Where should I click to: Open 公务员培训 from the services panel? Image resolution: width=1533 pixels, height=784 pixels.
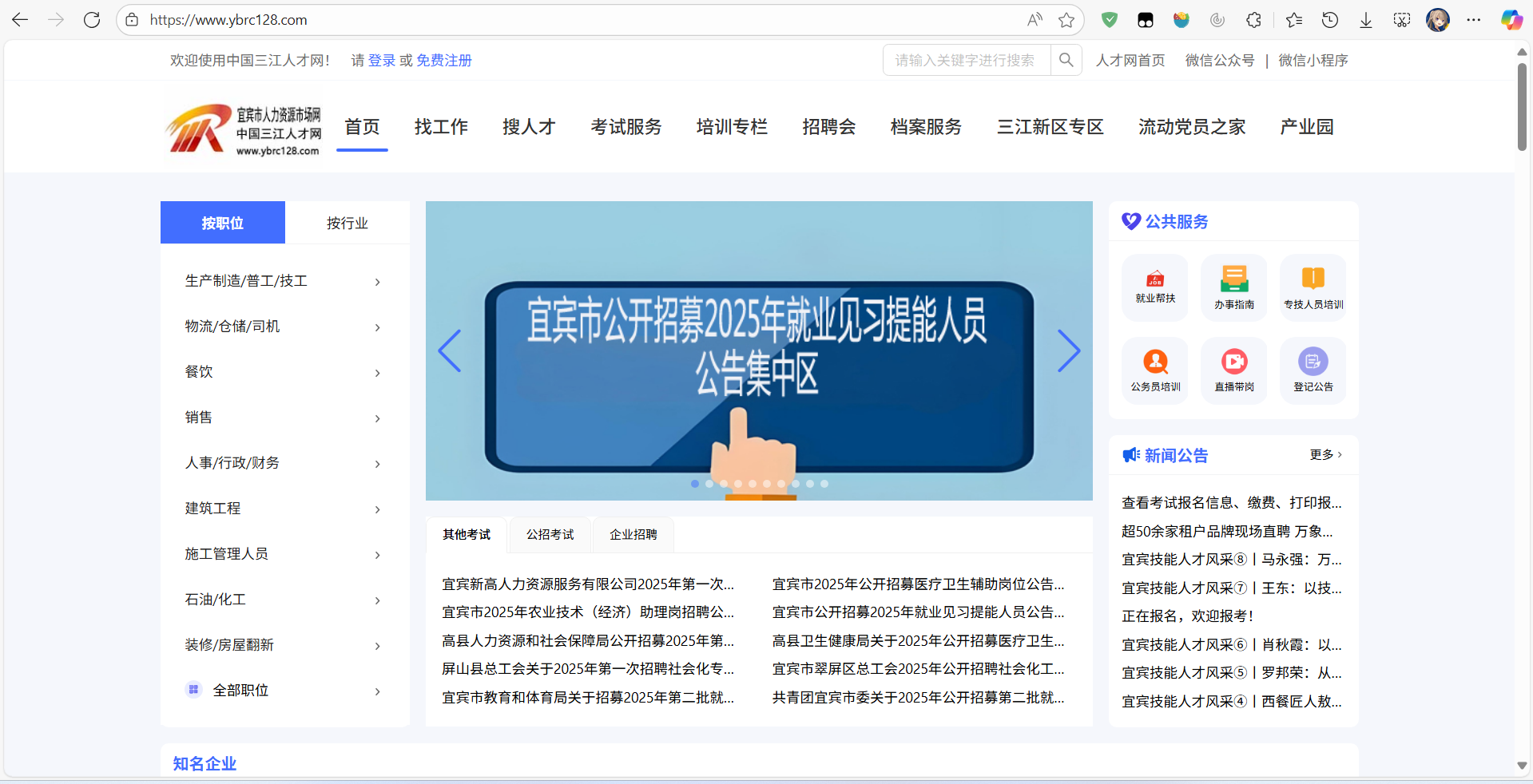coord(1154,369)
